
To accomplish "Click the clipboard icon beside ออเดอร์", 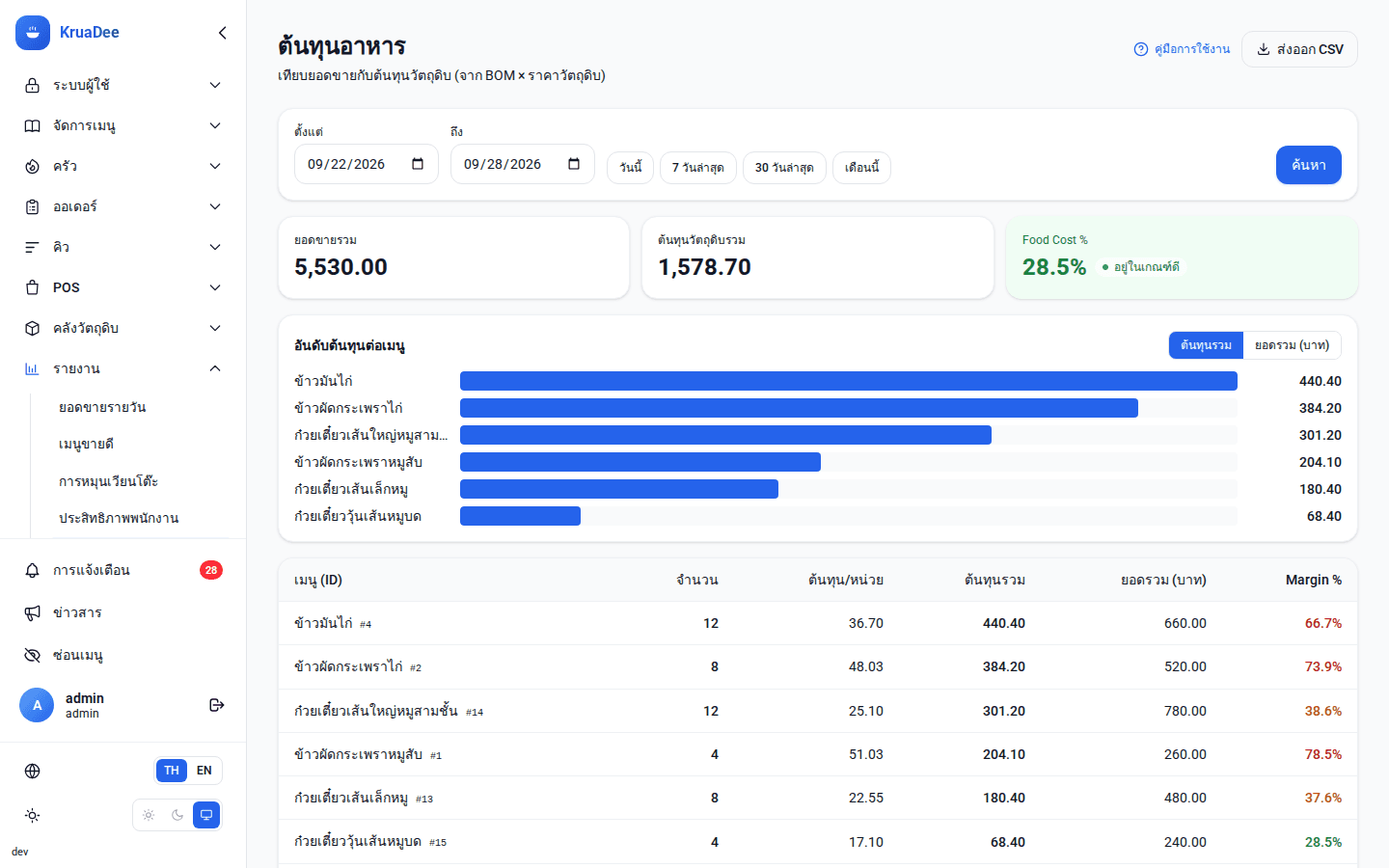I will [33, 206].
